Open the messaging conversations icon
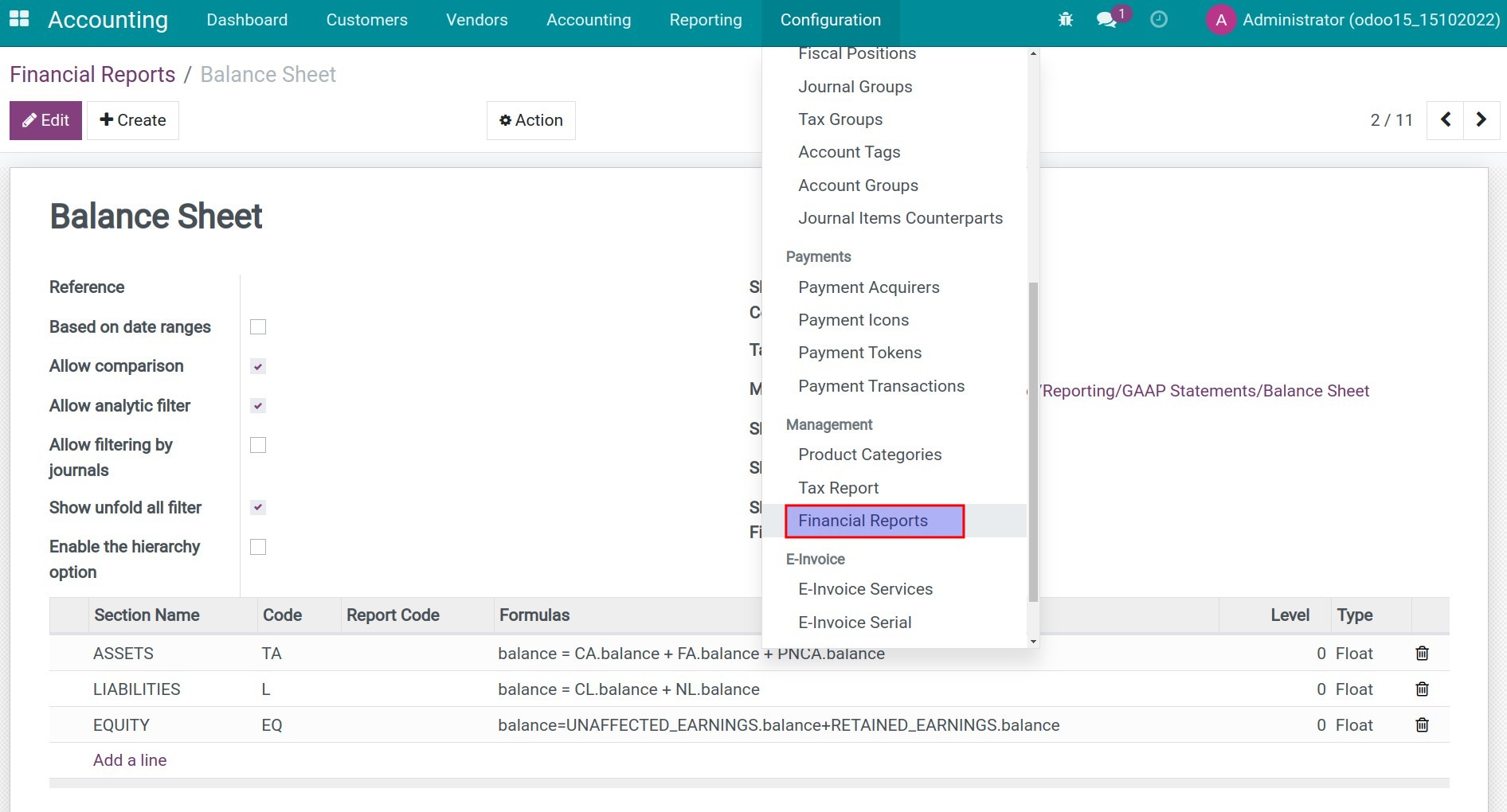Viewport: 1507px width, 812px height. coord(1107,19)
